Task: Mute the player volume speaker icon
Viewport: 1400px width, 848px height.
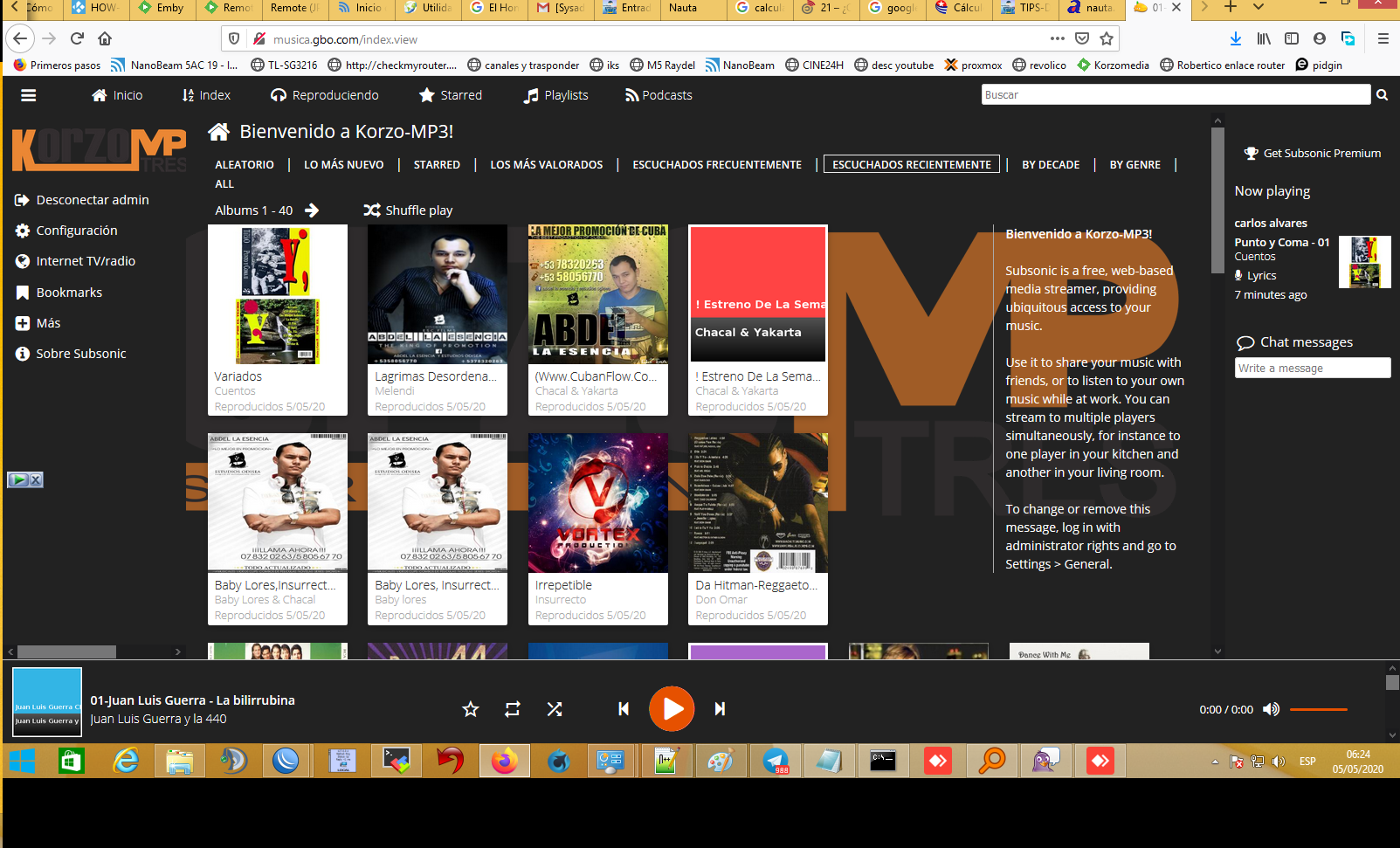Action: (x=1272, y=709)
